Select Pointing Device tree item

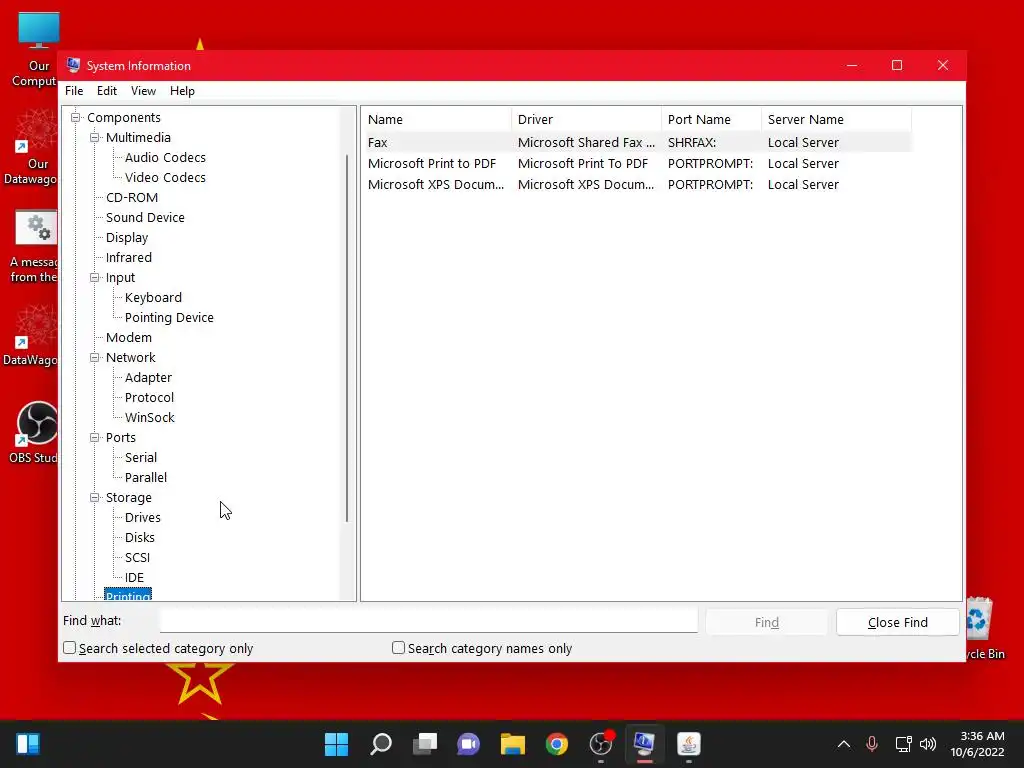(x=169, y=318)
